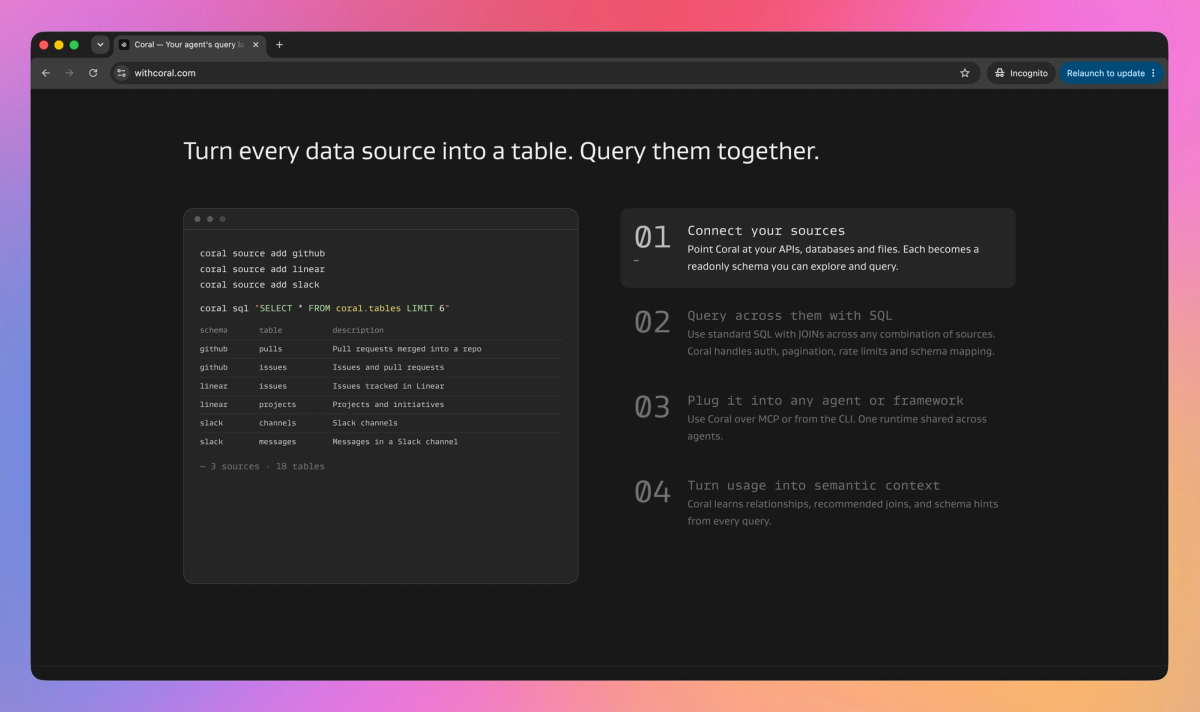The width and height of the screenshot is (1200, 712).
Task: Click the "messages" table cell
Action: [277, 442]
